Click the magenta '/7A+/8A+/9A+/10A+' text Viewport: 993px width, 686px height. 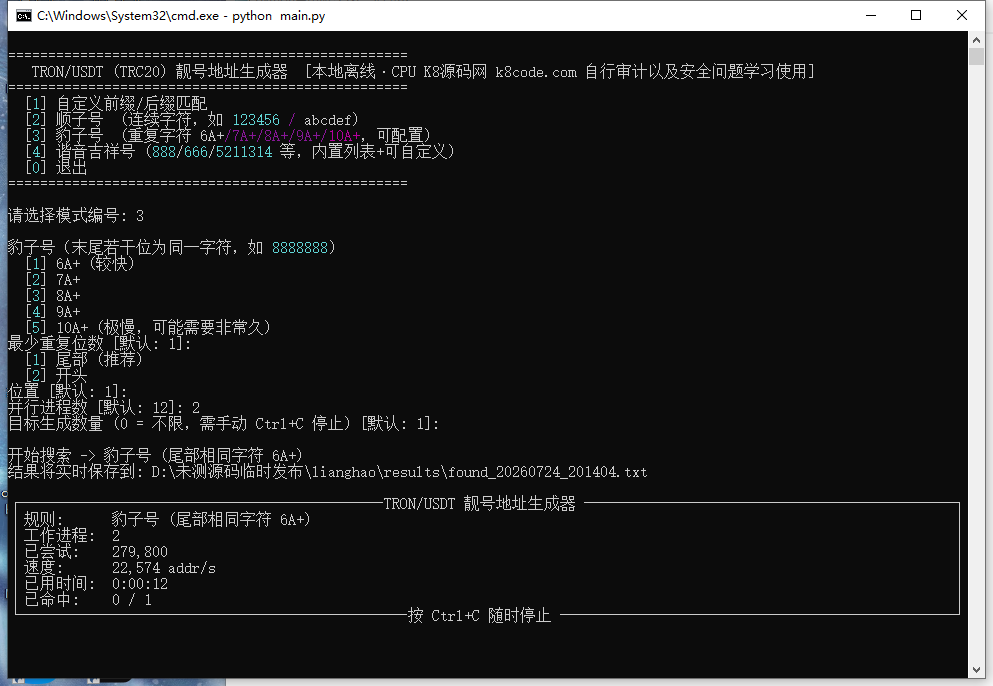(x=293, y=136)
